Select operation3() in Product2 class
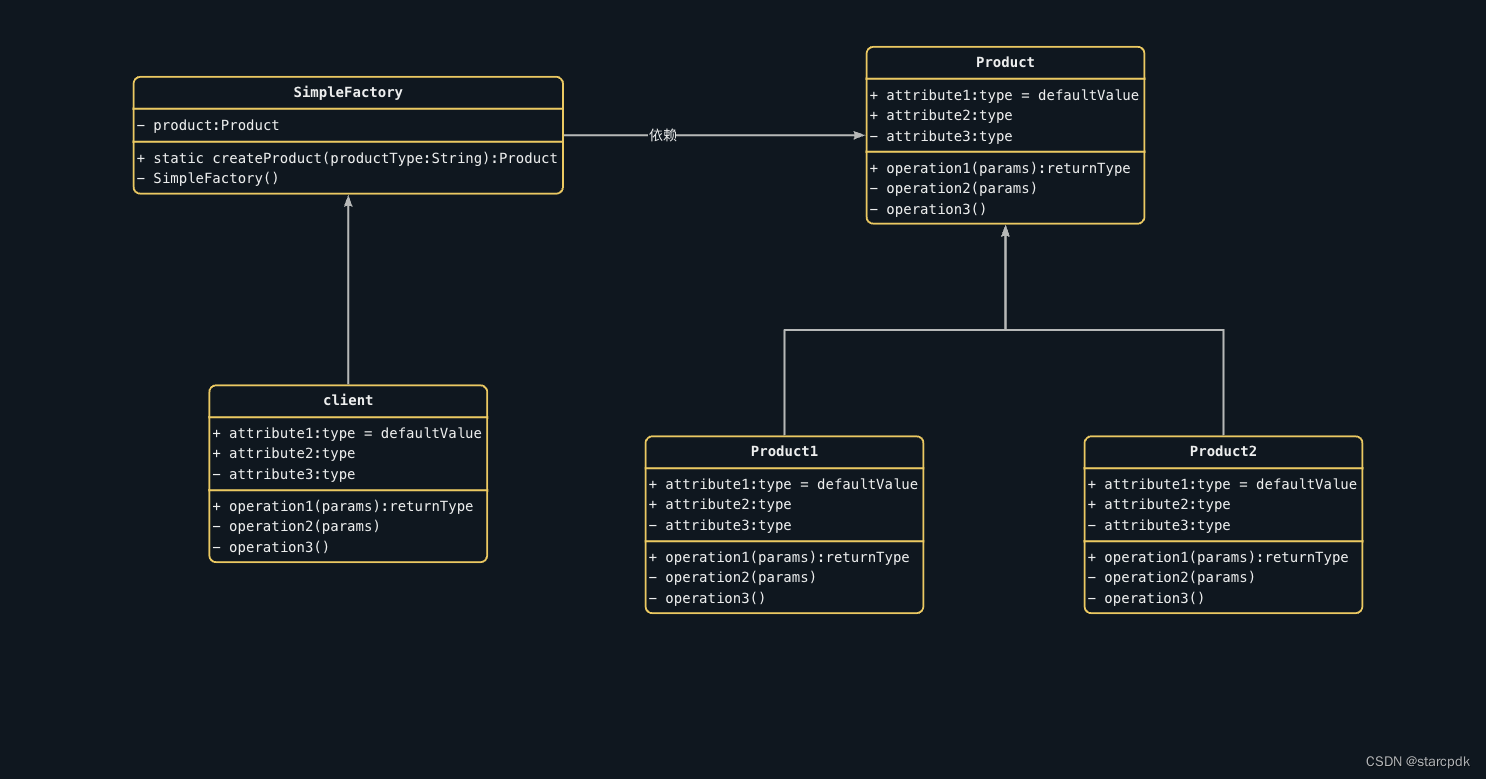Image resolution: width=1486 pixels, height=779 pixels. [x=1146, y=598]
